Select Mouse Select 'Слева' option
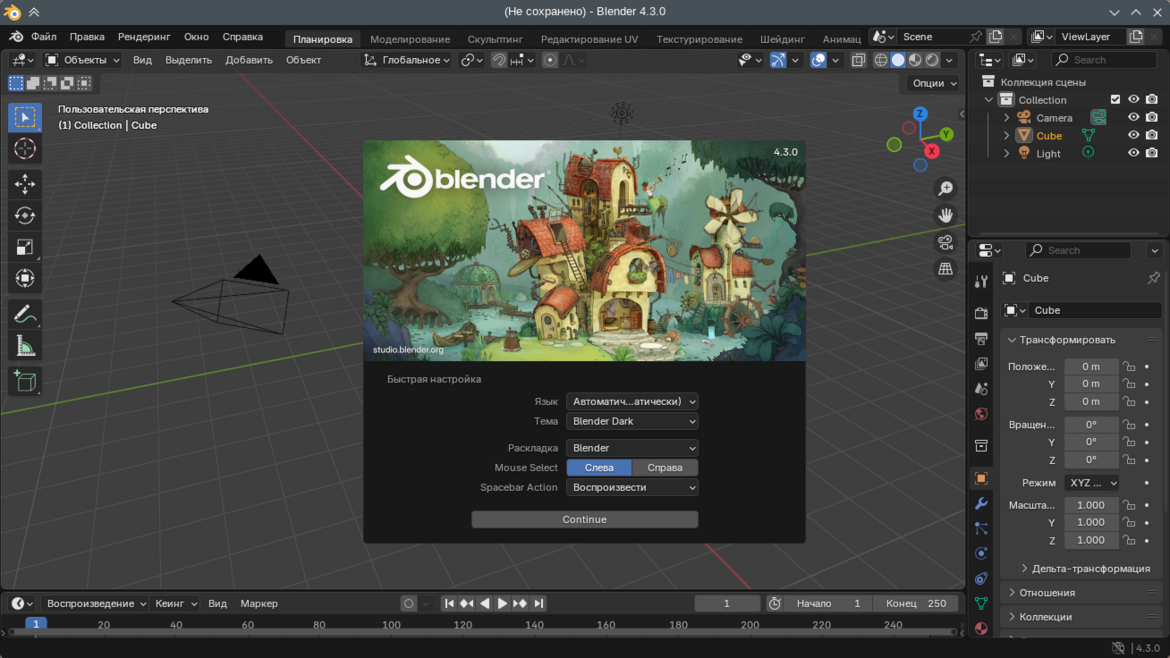The image size is (1170, 658). [x=599, y=468]
